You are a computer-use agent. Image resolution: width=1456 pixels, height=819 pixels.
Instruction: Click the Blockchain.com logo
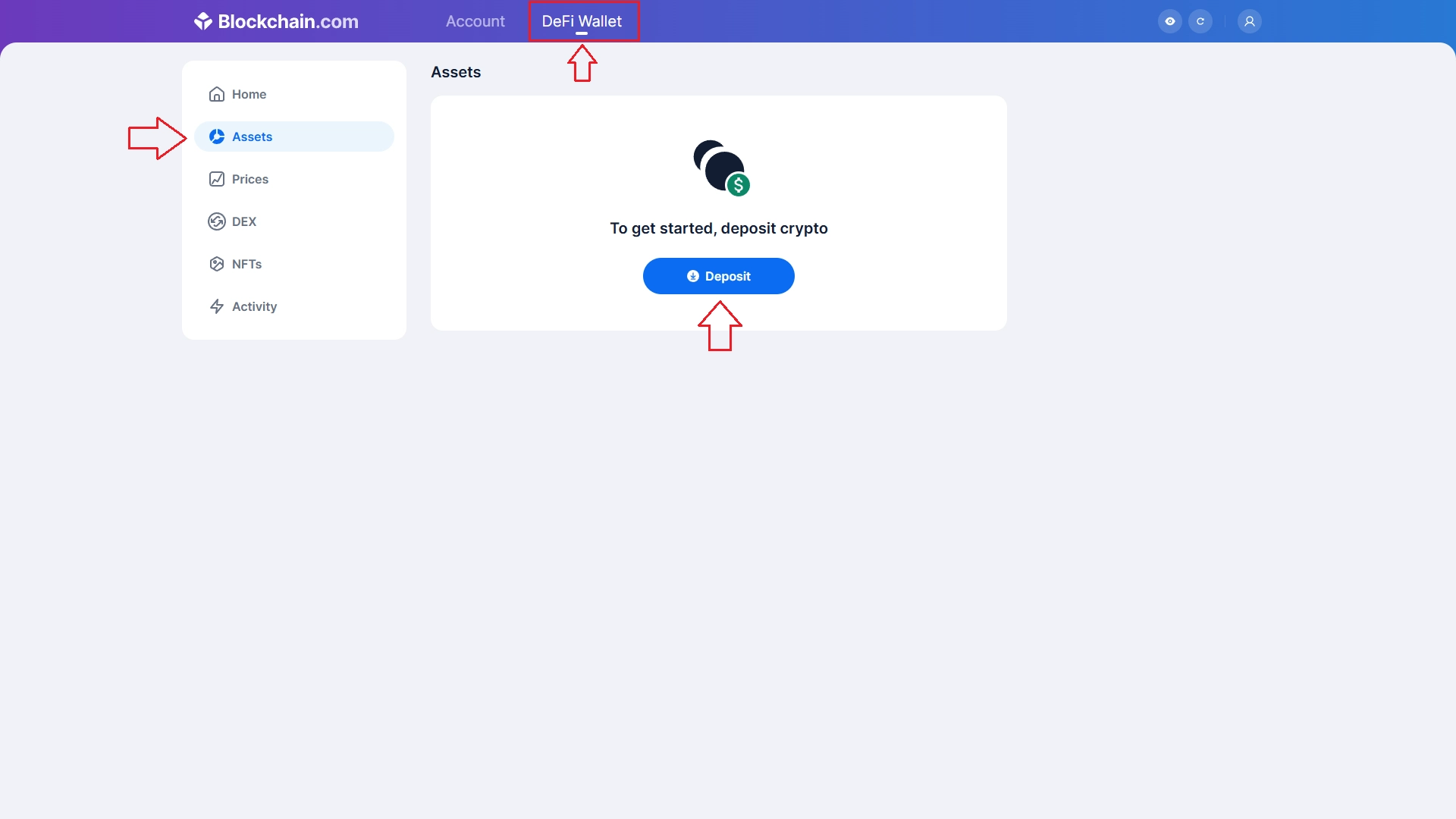tap(276, 21)
